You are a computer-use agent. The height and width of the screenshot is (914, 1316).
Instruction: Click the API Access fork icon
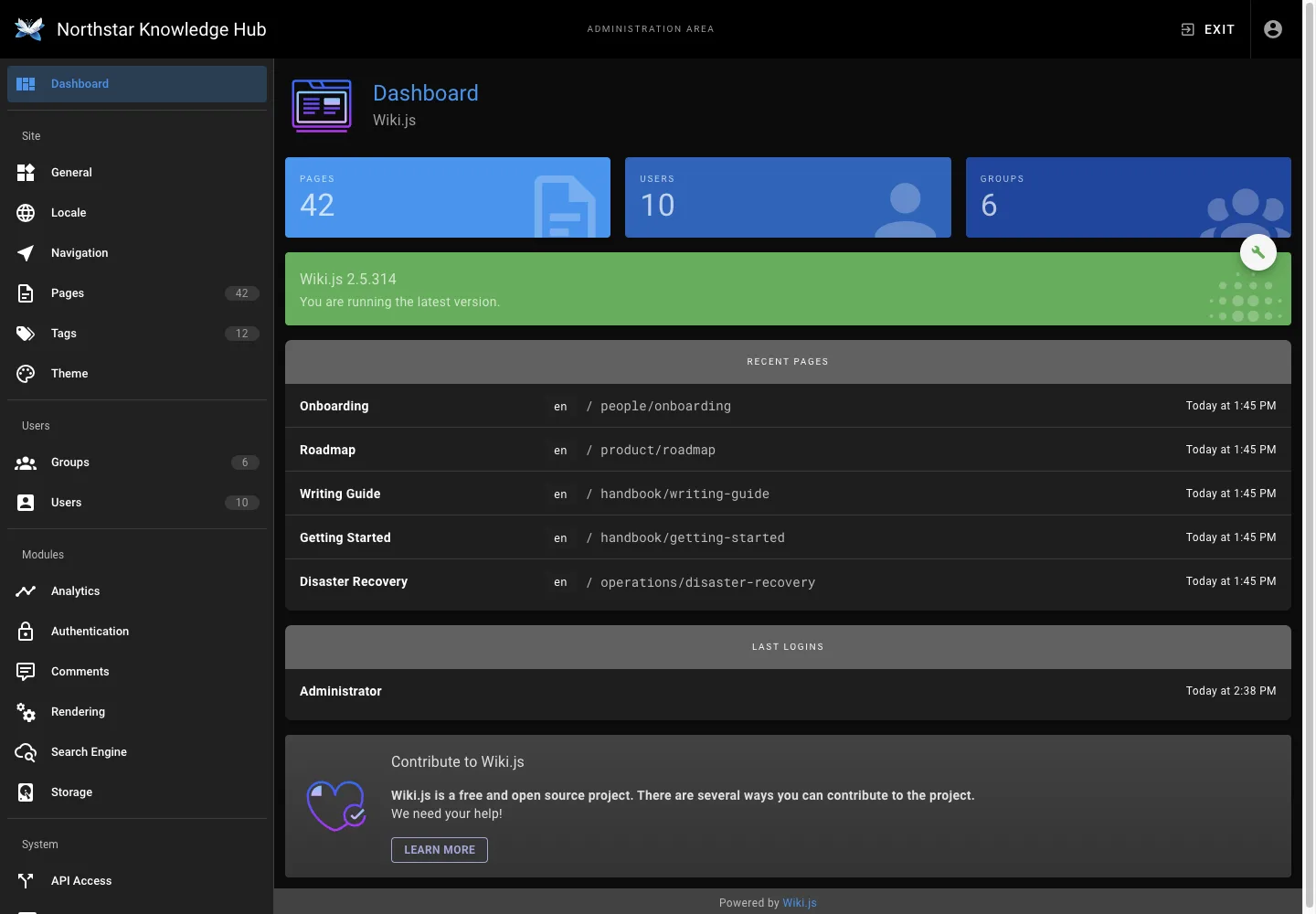click(26, 881)
